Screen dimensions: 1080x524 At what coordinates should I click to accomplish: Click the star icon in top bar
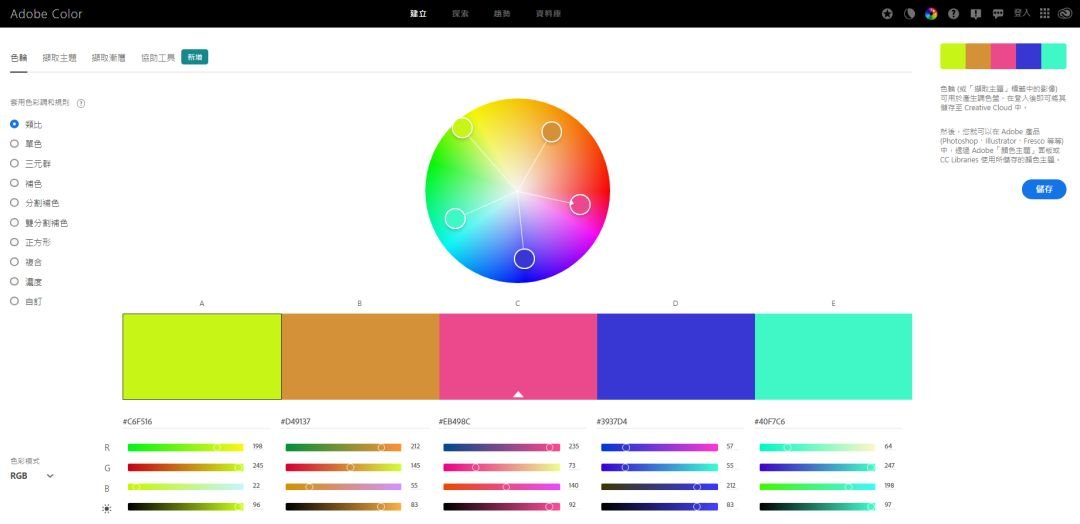[x=887, y=14]
